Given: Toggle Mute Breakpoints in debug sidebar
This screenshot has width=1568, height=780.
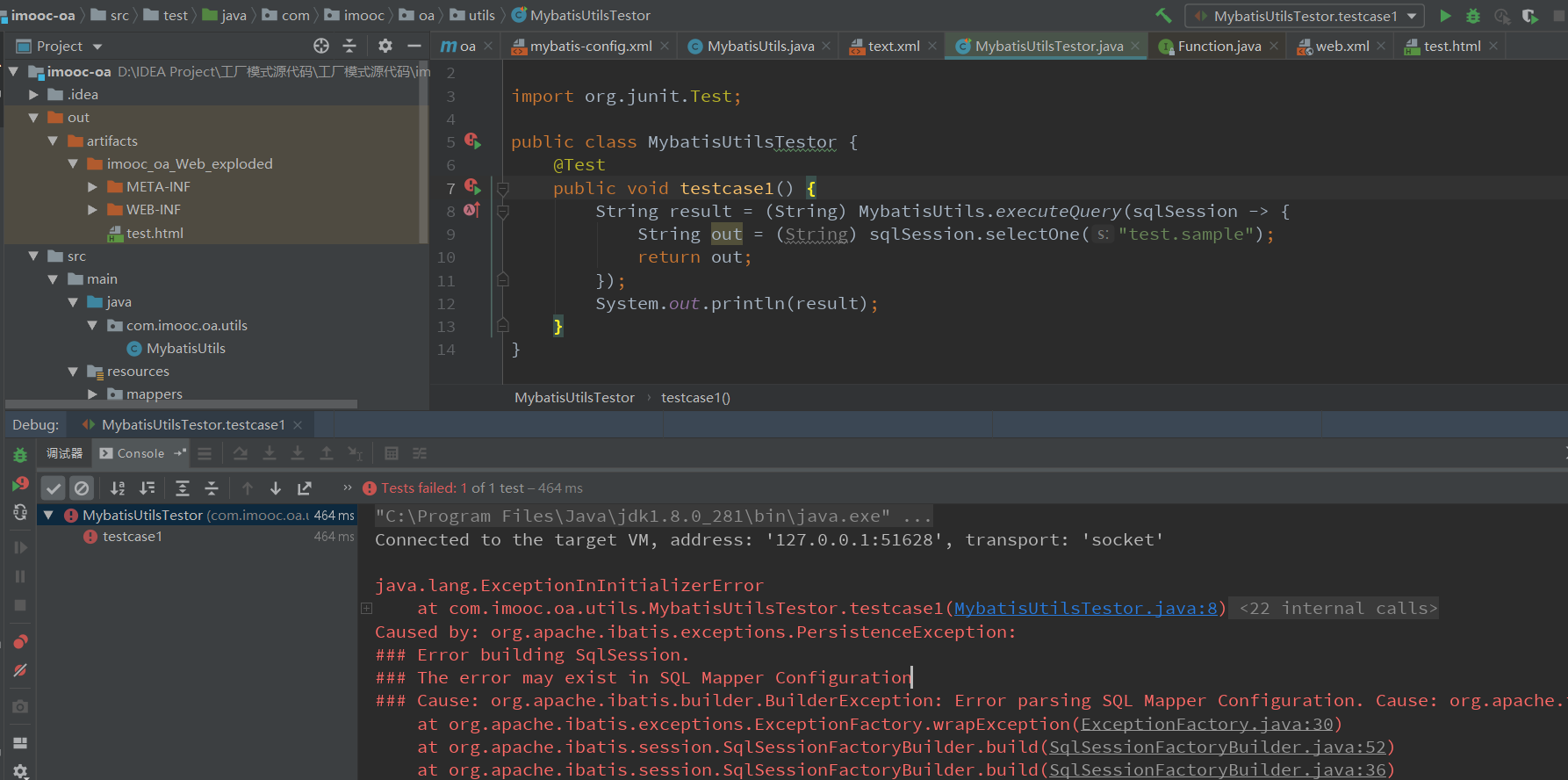Looking at the screenshot, I should 20,670.
